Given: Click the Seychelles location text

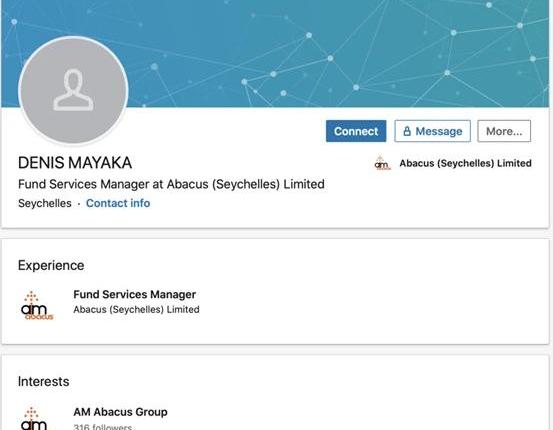Looking at the screenshot, I should tap(45, 203).
